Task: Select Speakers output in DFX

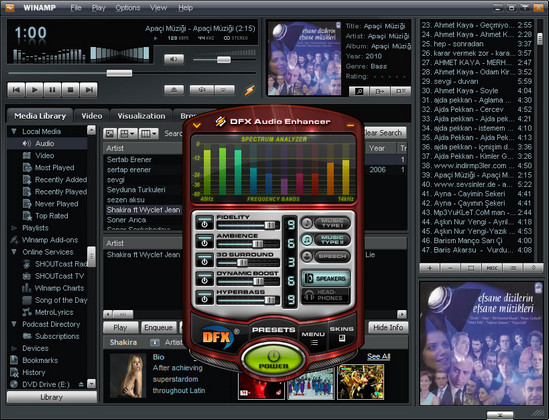Action: 326,278
